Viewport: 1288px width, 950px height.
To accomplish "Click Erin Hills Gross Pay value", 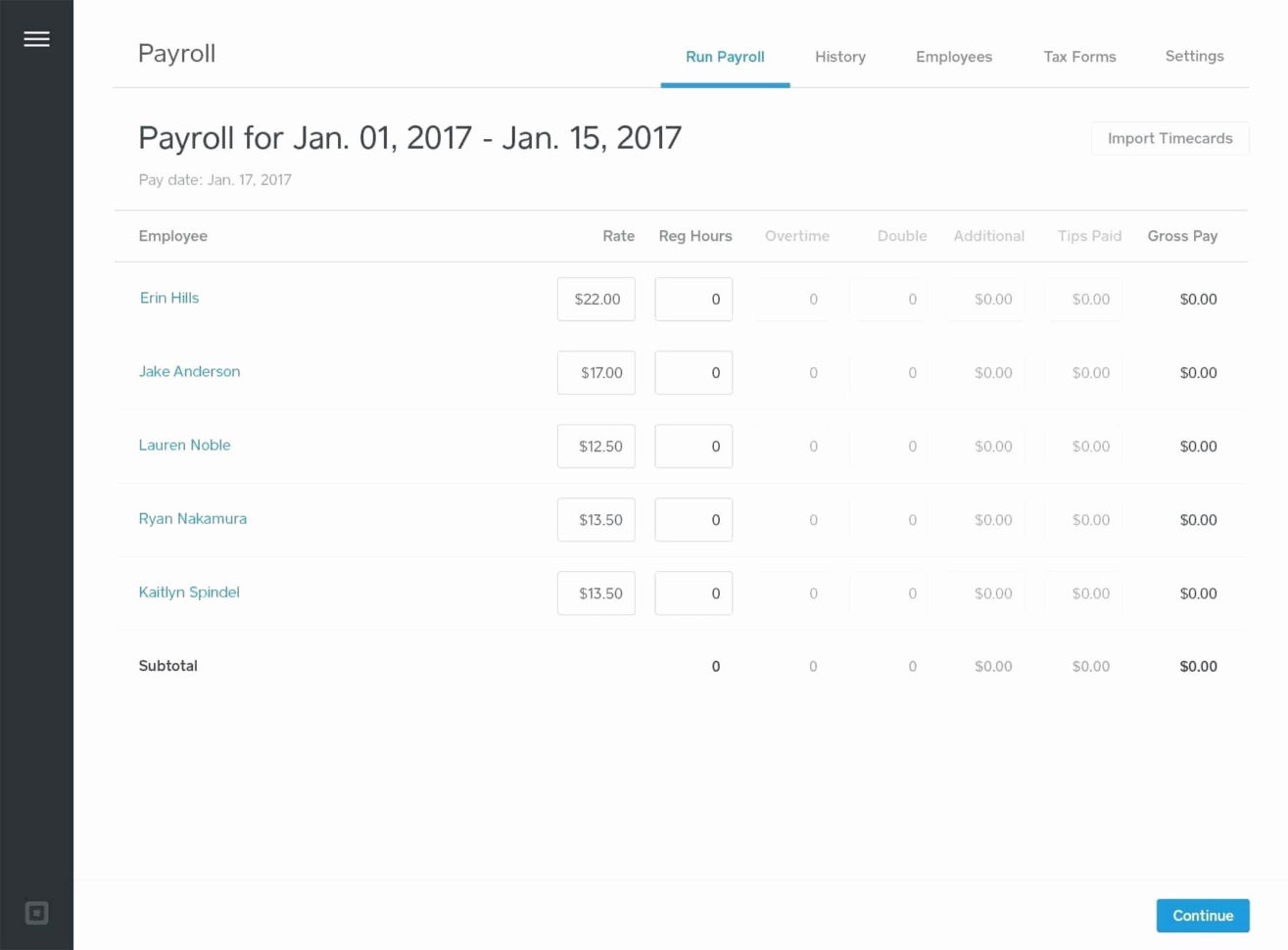I will point(1198,300).
